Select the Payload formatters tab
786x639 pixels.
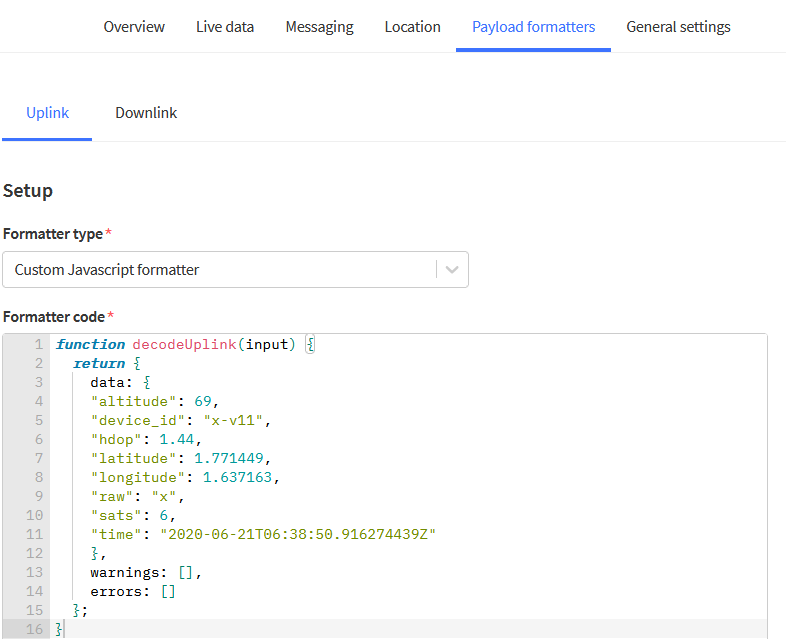coord(533,27)
